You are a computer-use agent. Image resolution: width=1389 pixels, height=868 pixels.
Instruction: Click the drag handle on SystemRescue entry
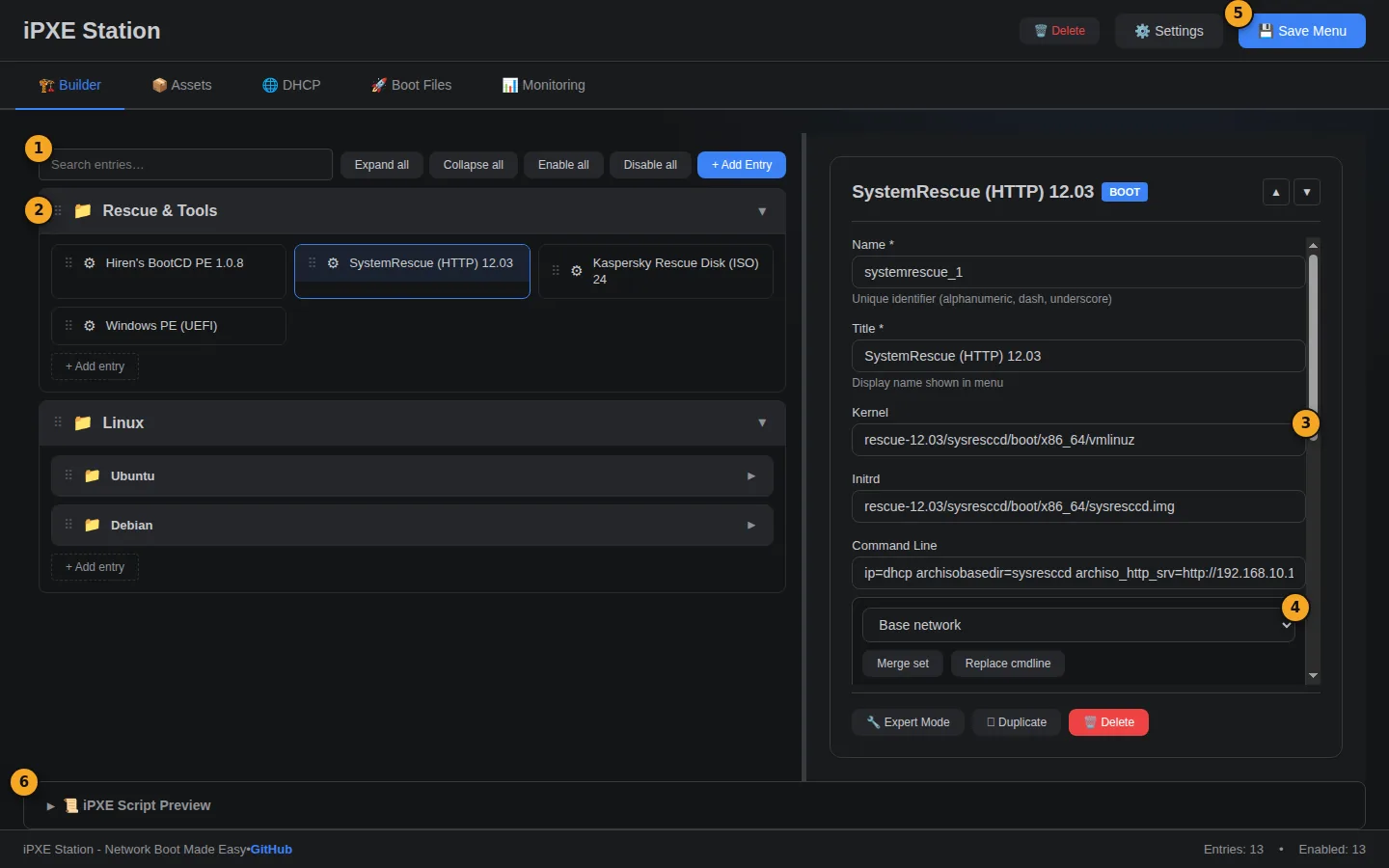click(x=312, y=263)
